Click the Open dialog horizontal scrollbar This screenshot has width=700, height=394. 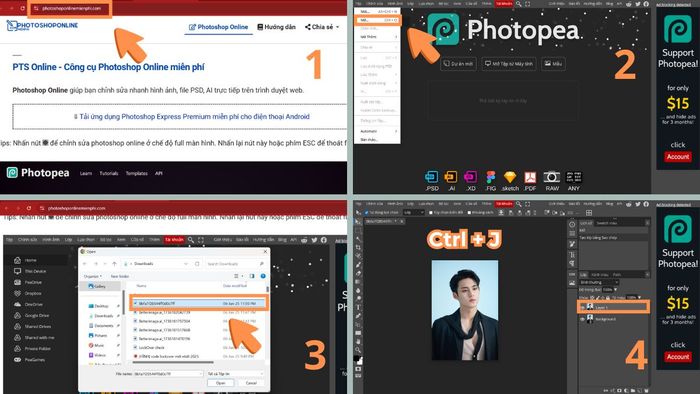click(x=173, y=362)
